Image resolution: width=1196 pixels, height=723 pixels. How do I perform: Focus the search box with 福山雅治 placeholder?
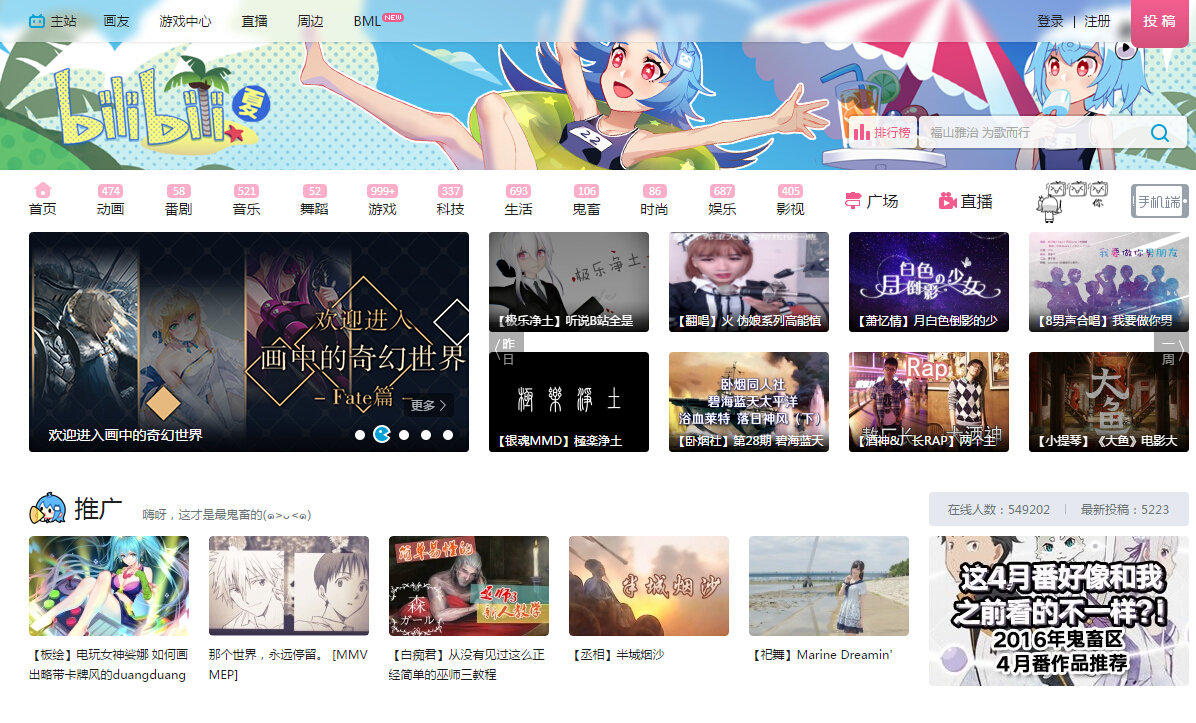click(1030, 133)
